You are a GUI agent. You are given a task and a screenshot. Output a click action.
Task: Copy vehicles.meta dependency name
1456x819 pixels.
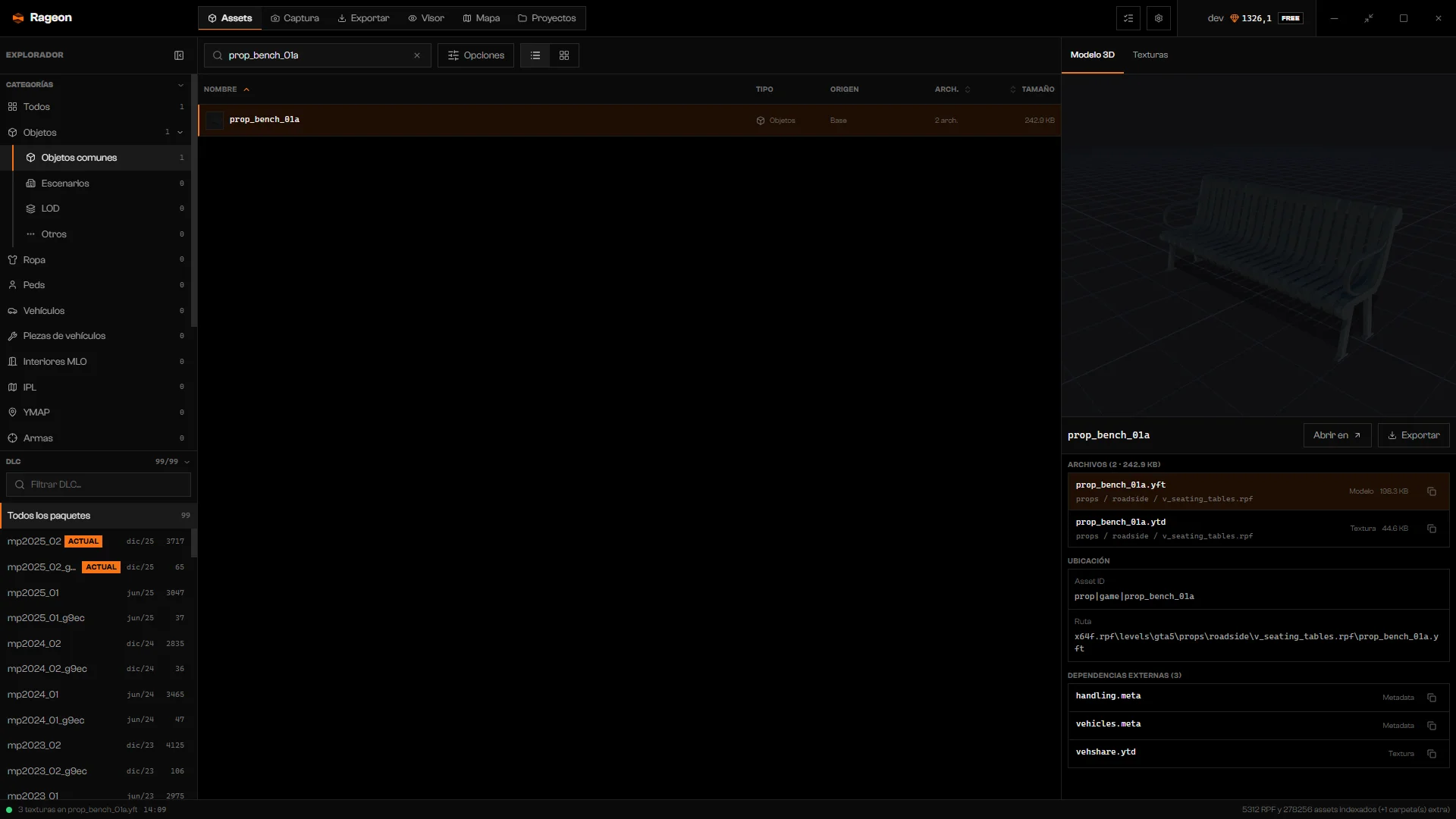coord(1432,726)
